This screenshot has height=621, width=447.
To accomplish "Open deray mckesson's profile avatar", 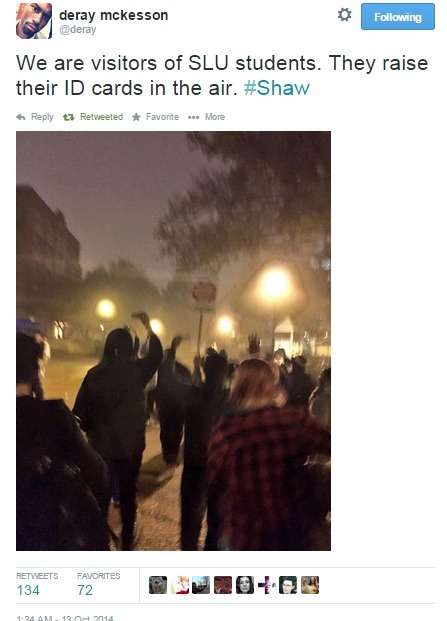I will tap(34, 21).
